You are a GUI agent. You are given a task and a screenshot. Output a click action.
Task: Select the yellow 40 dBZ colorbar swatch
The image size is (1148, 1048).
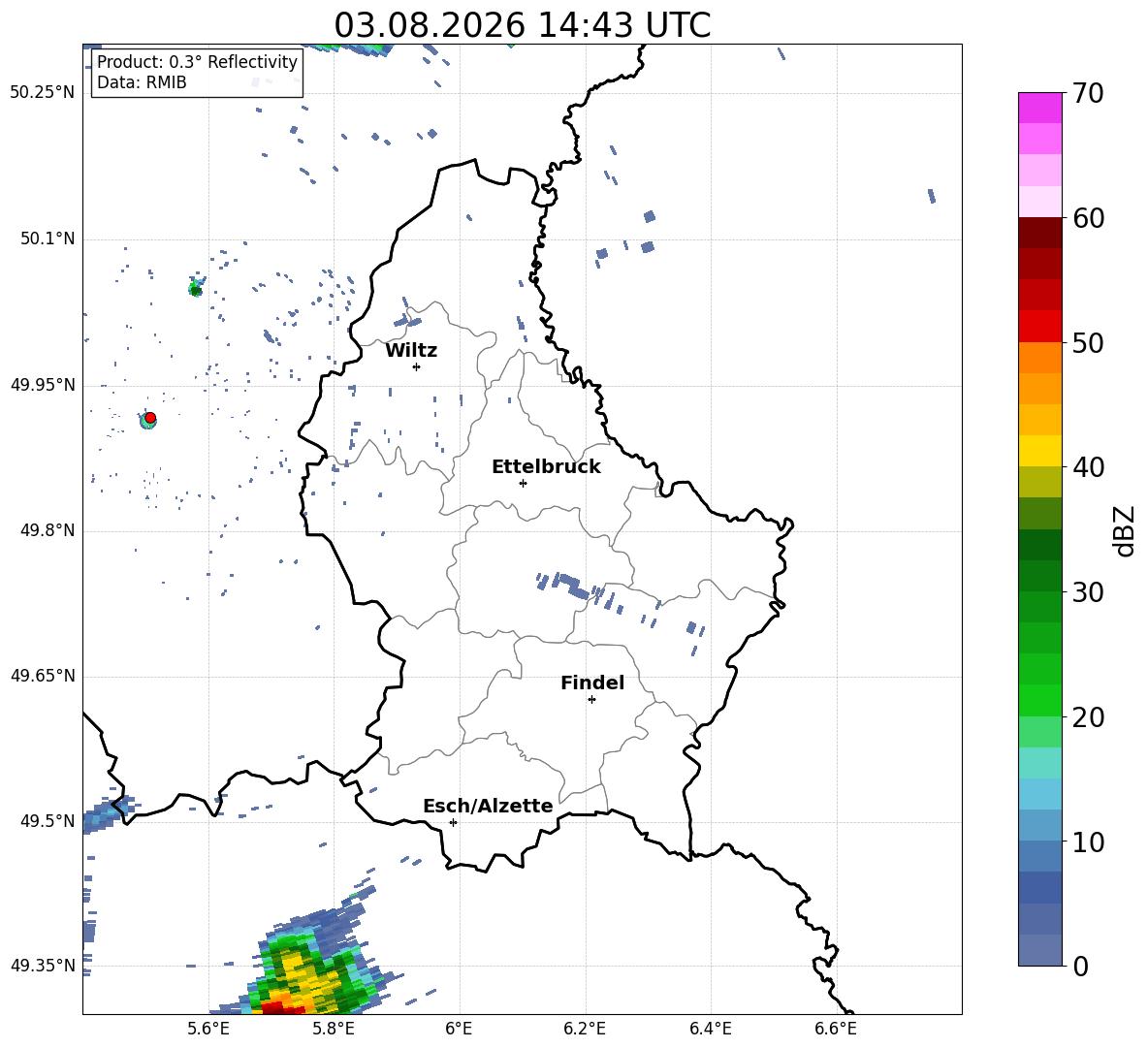(x=1039, y=451)
